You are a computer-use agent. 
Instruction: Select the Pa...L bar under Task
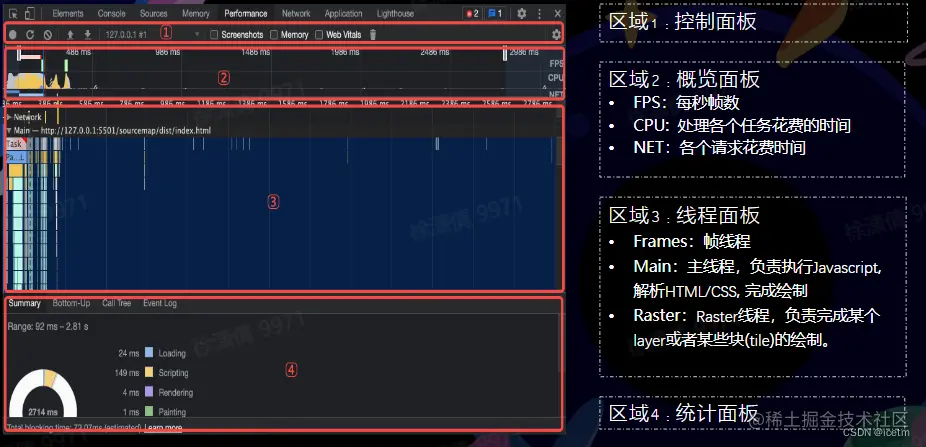coord(16,157)
